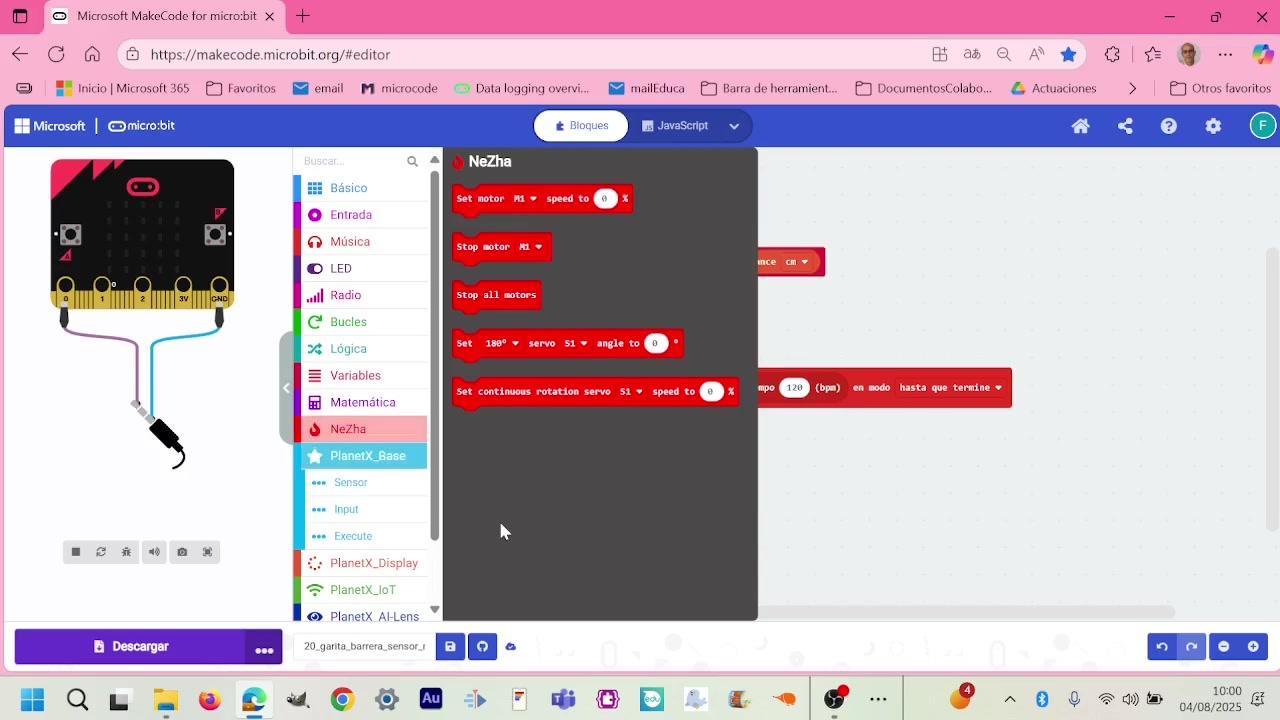Image resolution: width=1280 pixels, height=720 pixels.
Task: Switch the editor to JavaScript view
Action: (675, 126)
